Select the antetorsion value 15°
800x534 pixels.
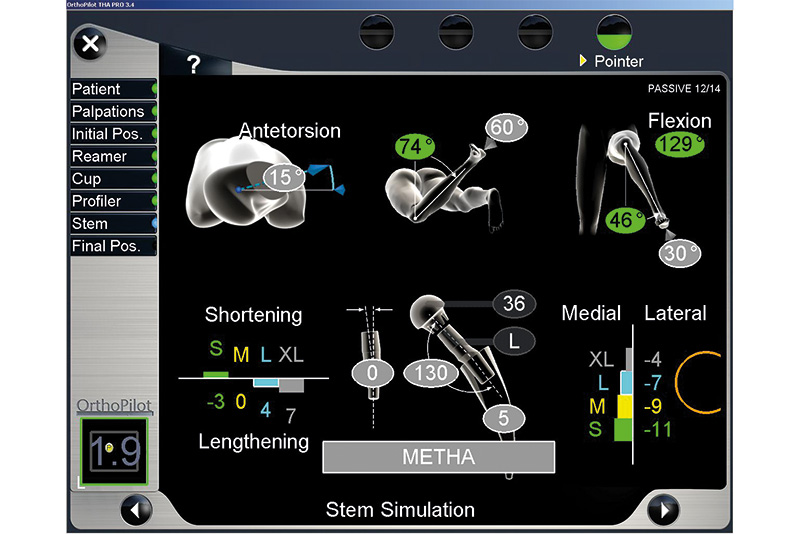coord(284,177)
